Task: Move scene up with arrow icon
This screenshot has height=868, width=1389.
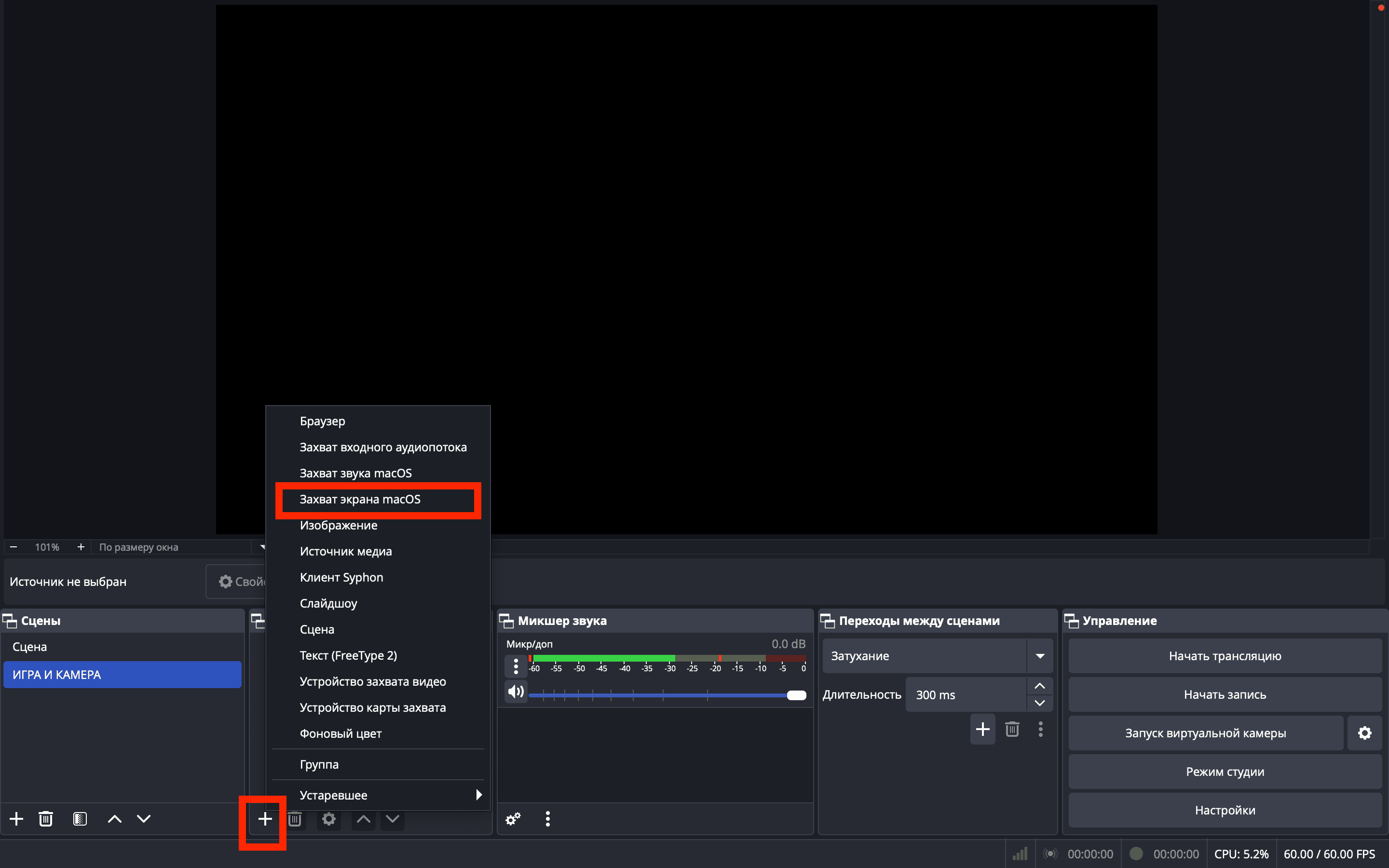Action: click(115, 819)
